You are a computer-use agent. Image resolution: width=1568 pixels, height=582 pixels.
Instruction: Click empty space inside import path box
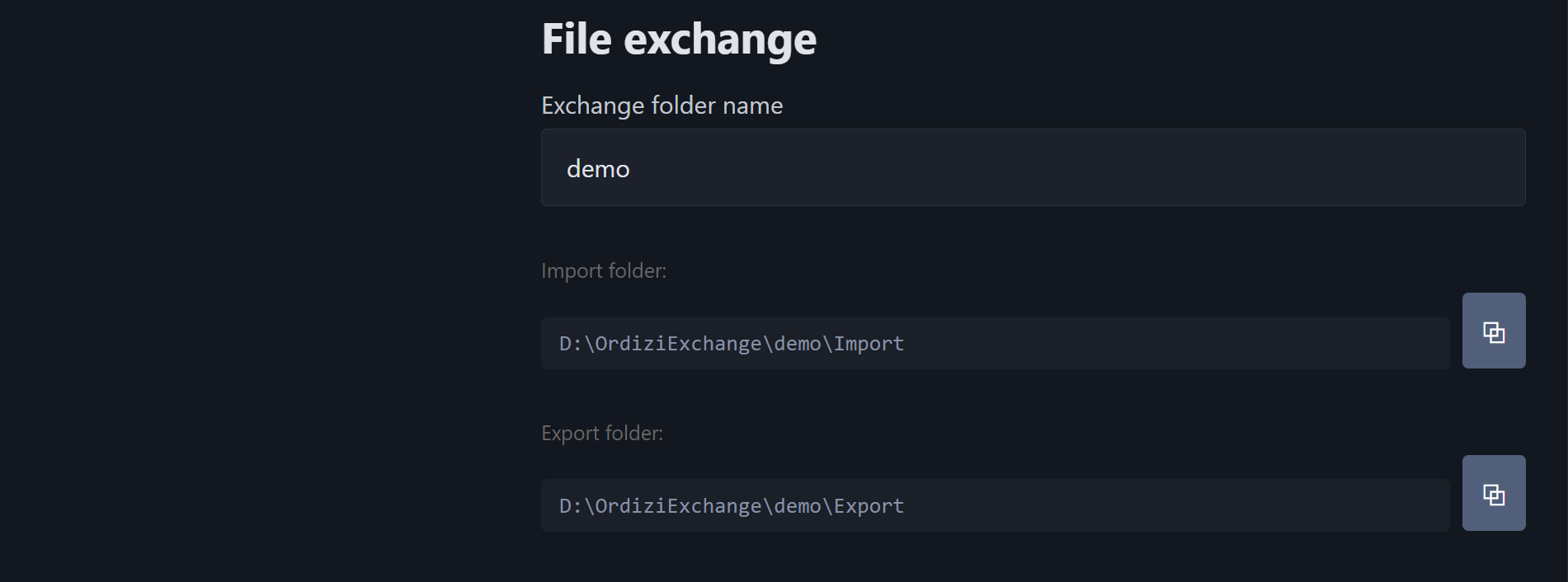tap(1180, 343)
